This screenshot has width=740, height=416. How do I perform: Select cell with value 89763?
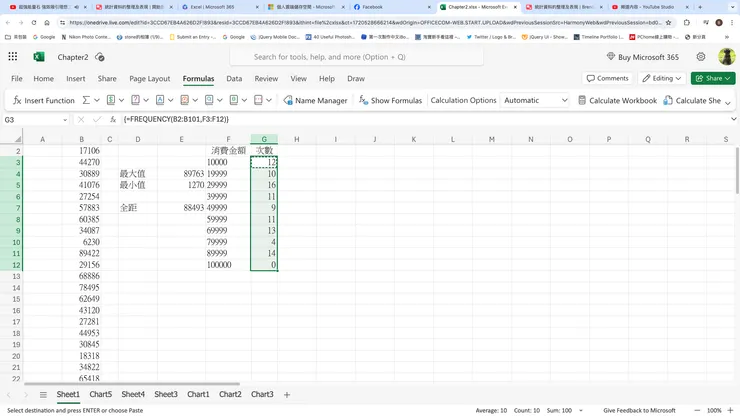(x=181, y=173)
